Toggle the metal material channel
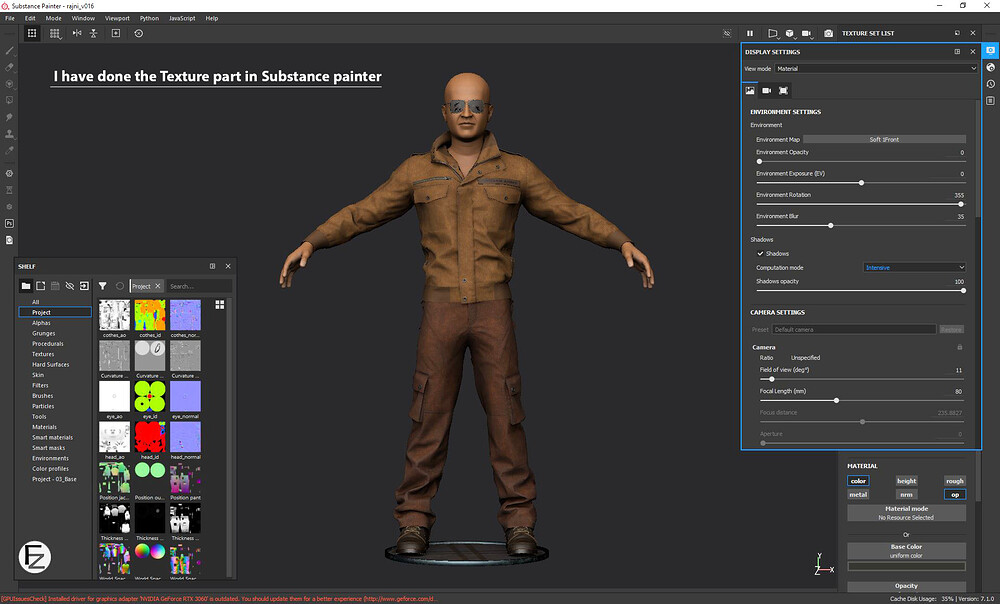Image resolution: width=1000 pixels, height=604 pixels. (858, 494)
